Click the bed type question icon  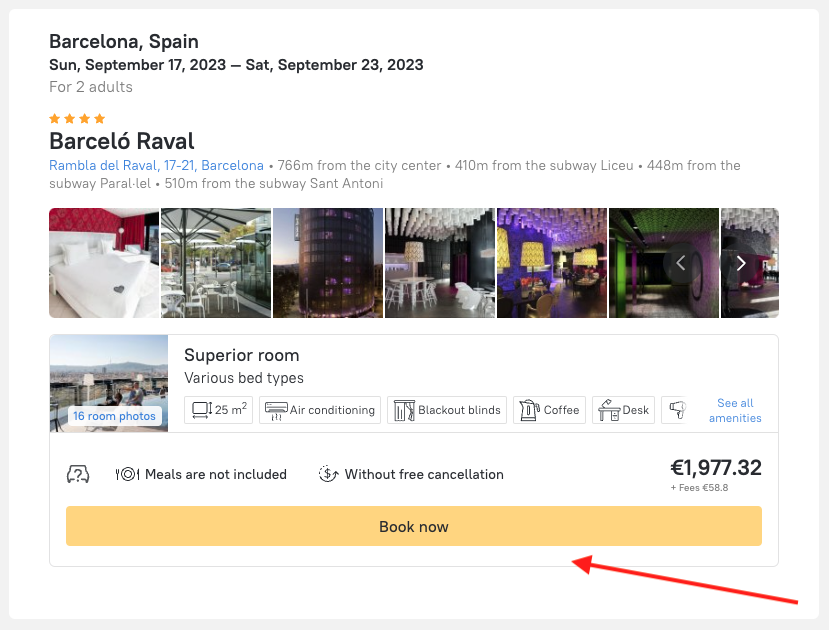(78, 474)
